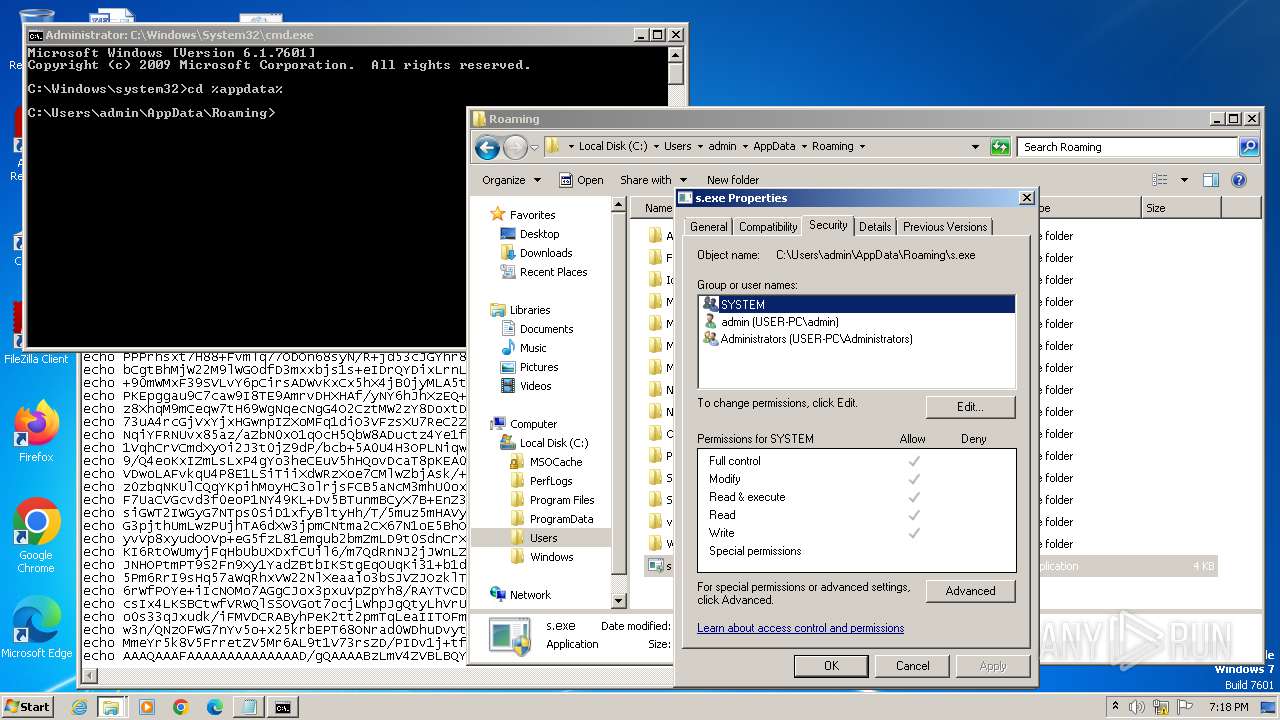Screen dimensions: 1280x720
Task: Click the Open button in Explorer toolbar
Action: pos(582,180)
